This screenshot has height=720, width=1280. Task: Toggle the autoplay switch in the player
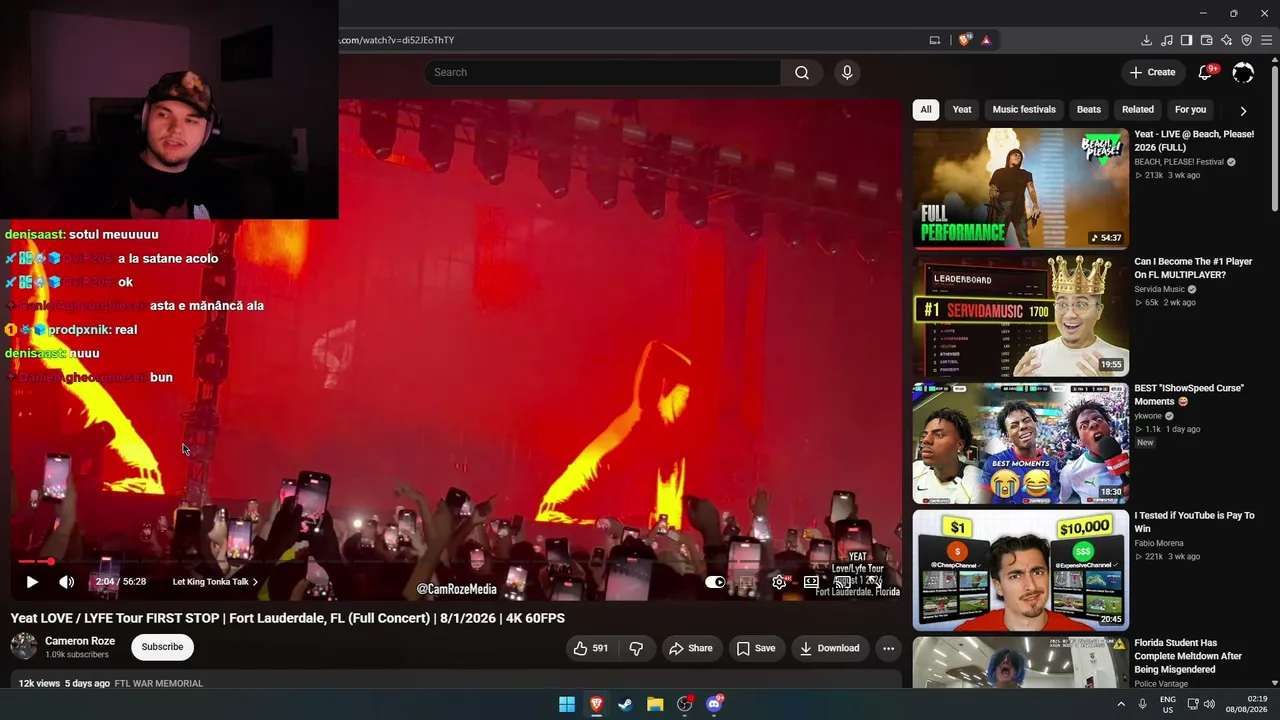click(715, 581)
